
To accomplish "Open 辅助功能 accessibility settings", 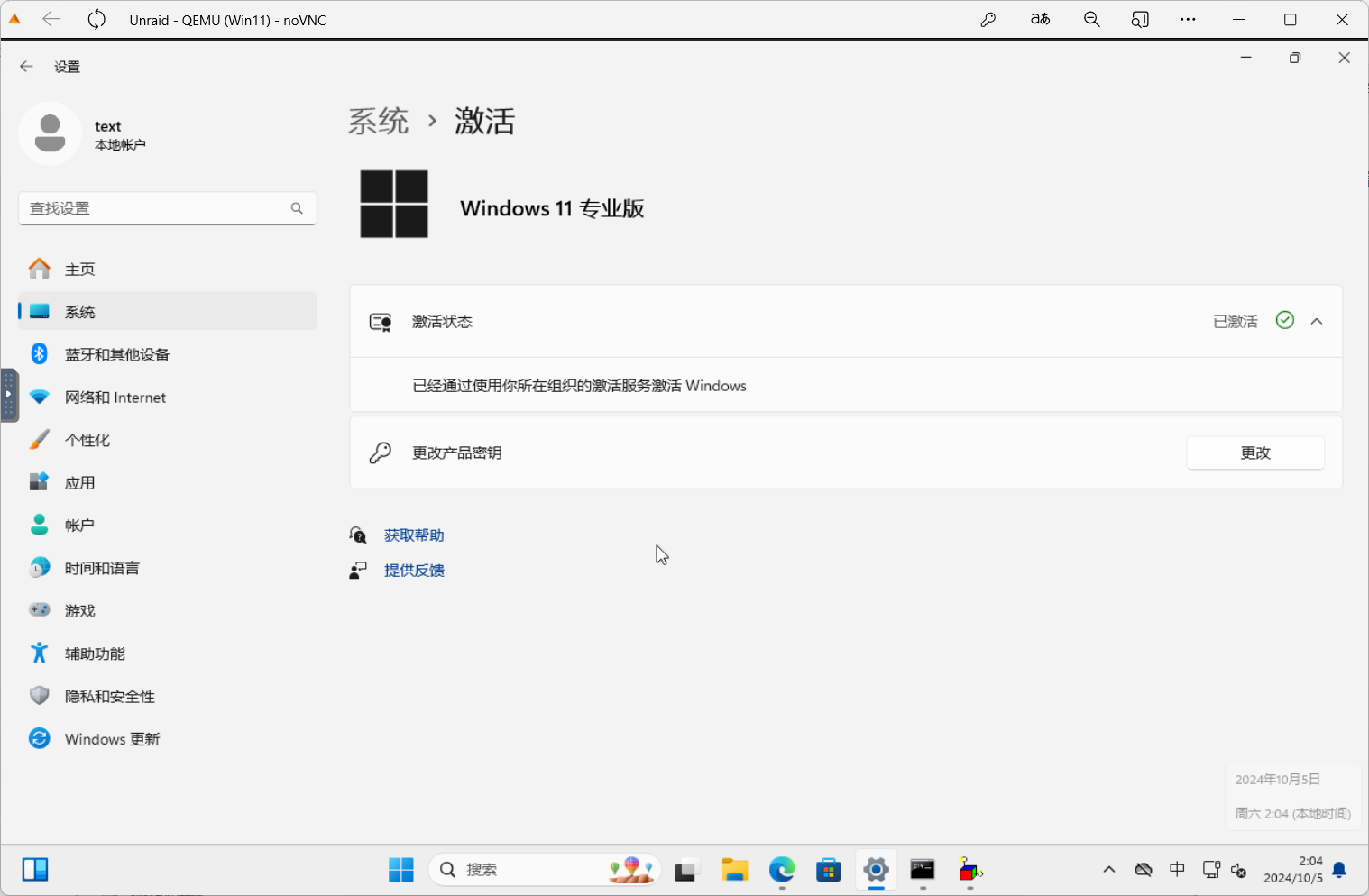I will tap(95, 654).
